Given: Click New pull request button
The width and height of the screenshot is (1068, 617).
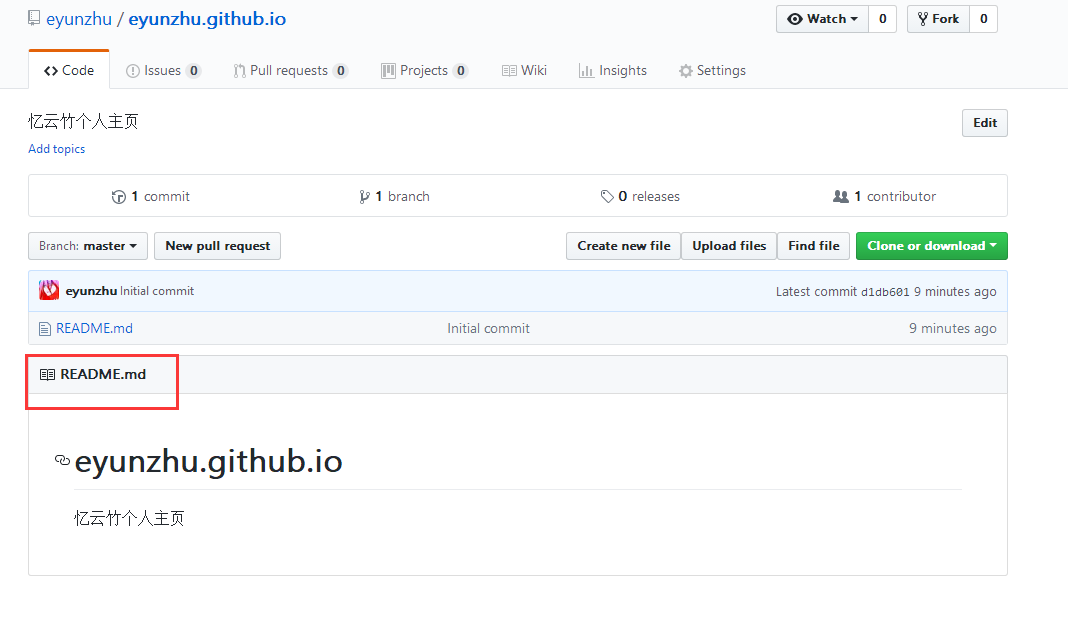Looking at the screenshot, I should [x=218, y=246].
